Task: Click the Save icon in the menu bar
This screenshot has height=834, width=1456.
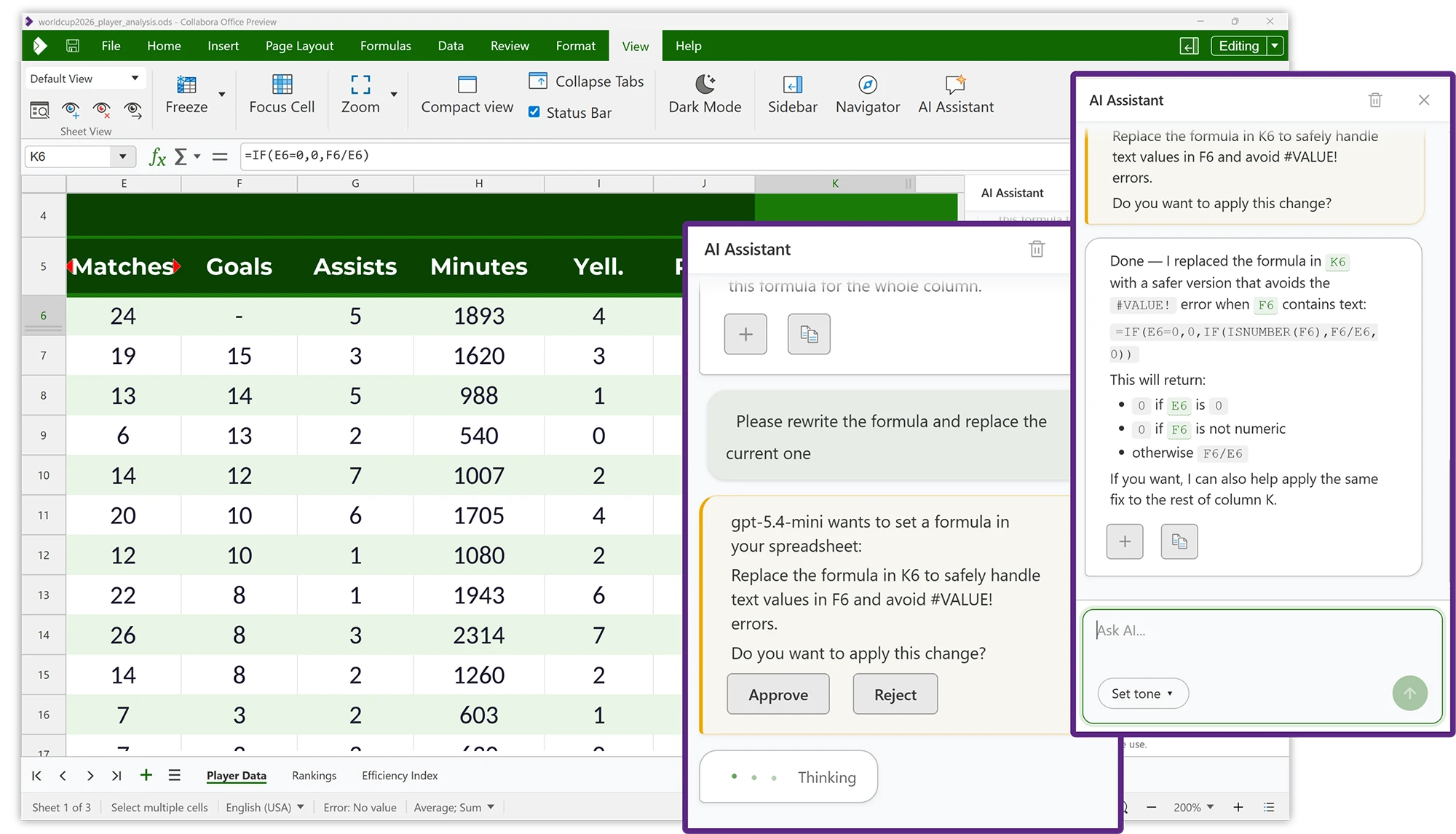Action: pos(73,46)
